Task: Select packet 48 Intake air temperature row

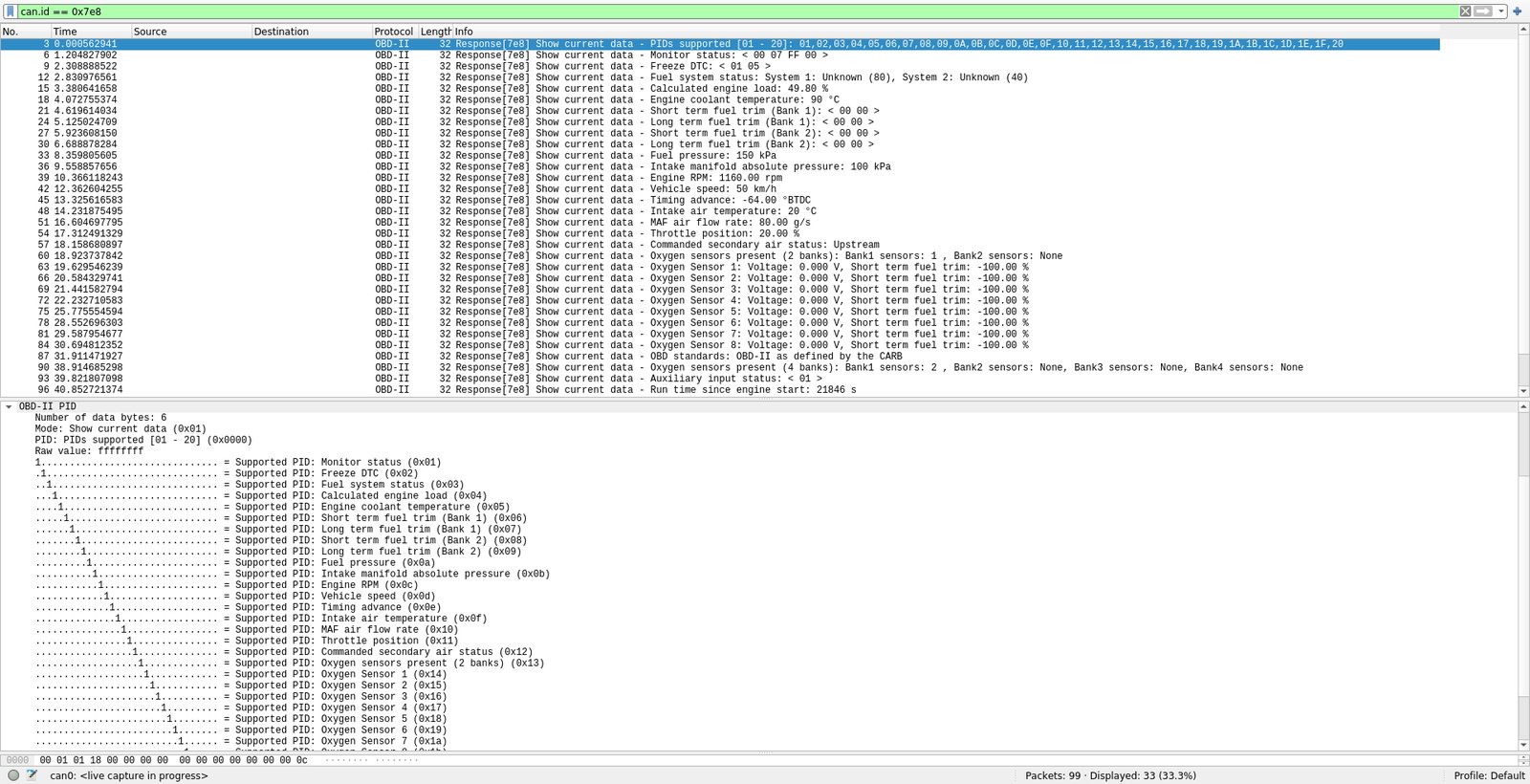Action: [720, 211]
